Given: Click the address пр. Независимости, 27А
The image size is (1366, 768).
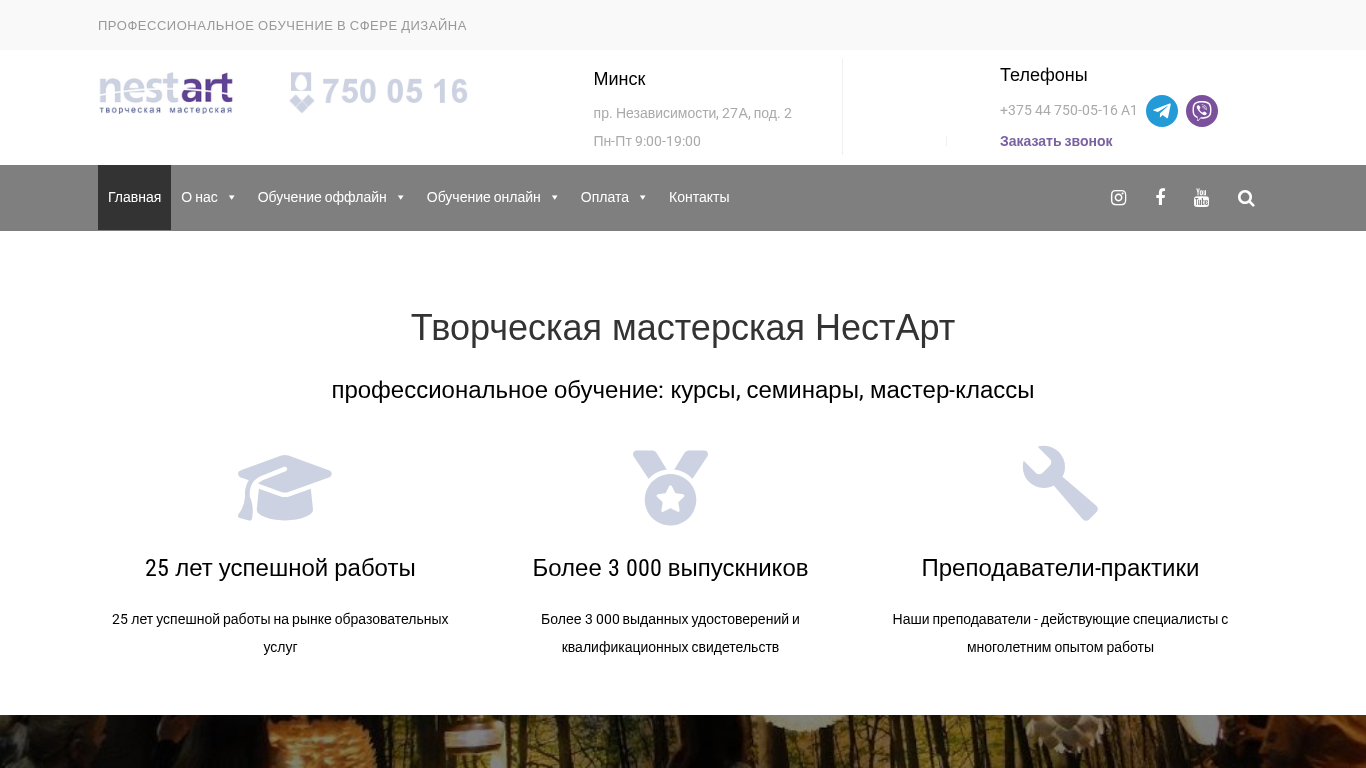Looking at the screenshot, I should (x=692, y=113).
